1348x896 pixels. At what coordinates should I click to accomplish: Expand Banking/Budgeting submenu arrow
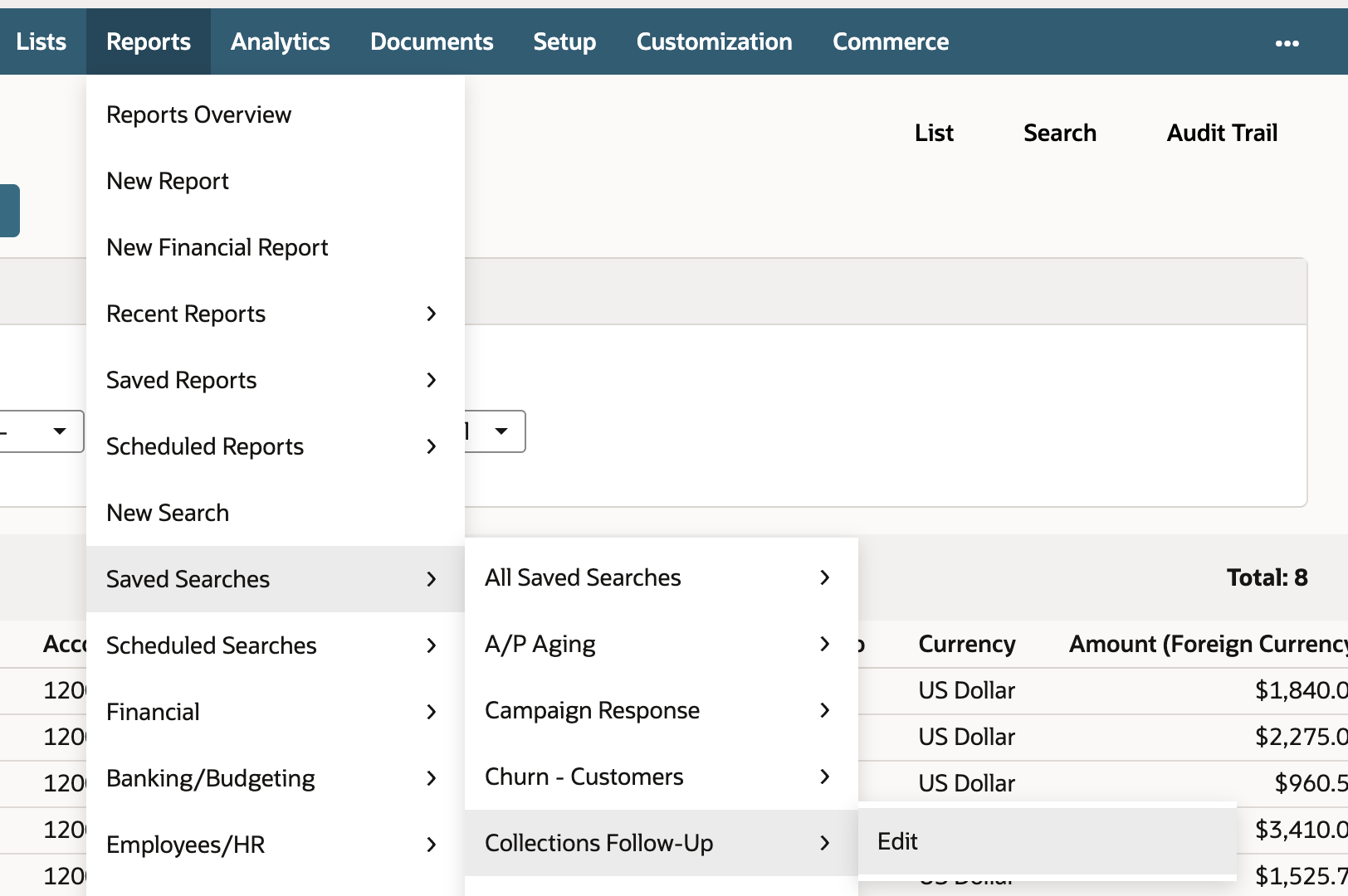431,778
